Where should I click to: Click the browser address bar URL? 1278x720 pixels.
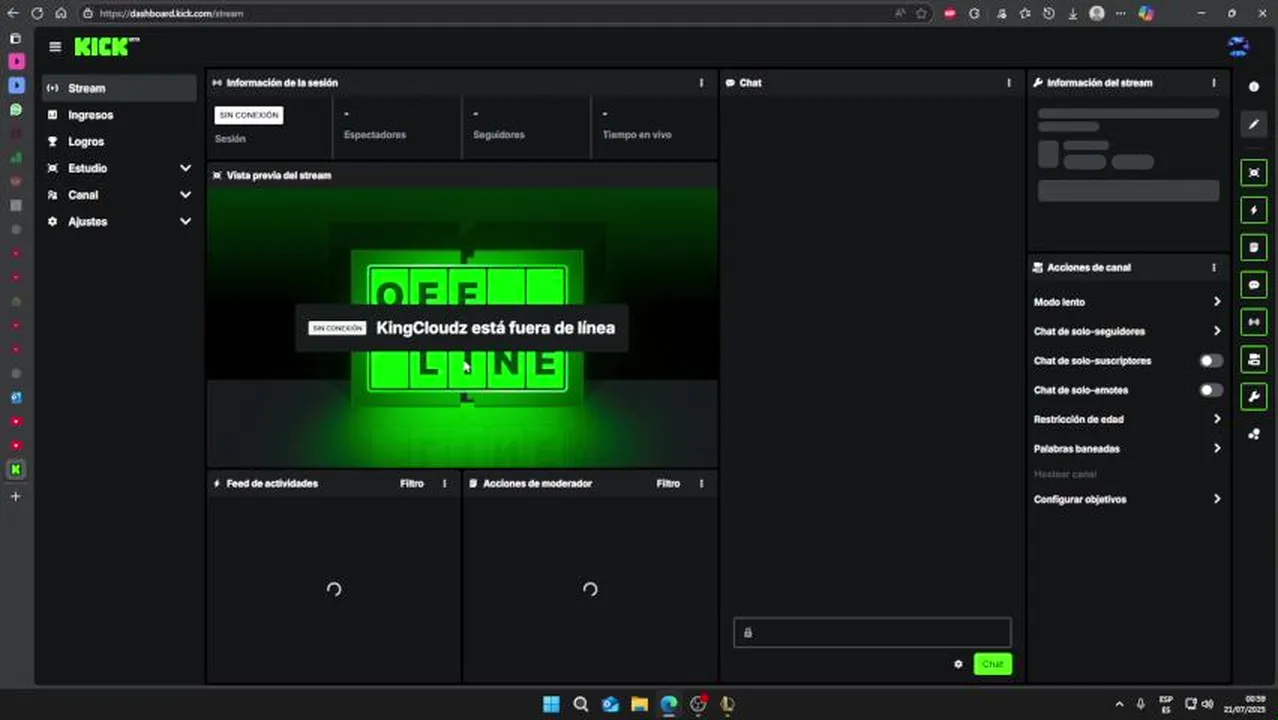(171, 13)
